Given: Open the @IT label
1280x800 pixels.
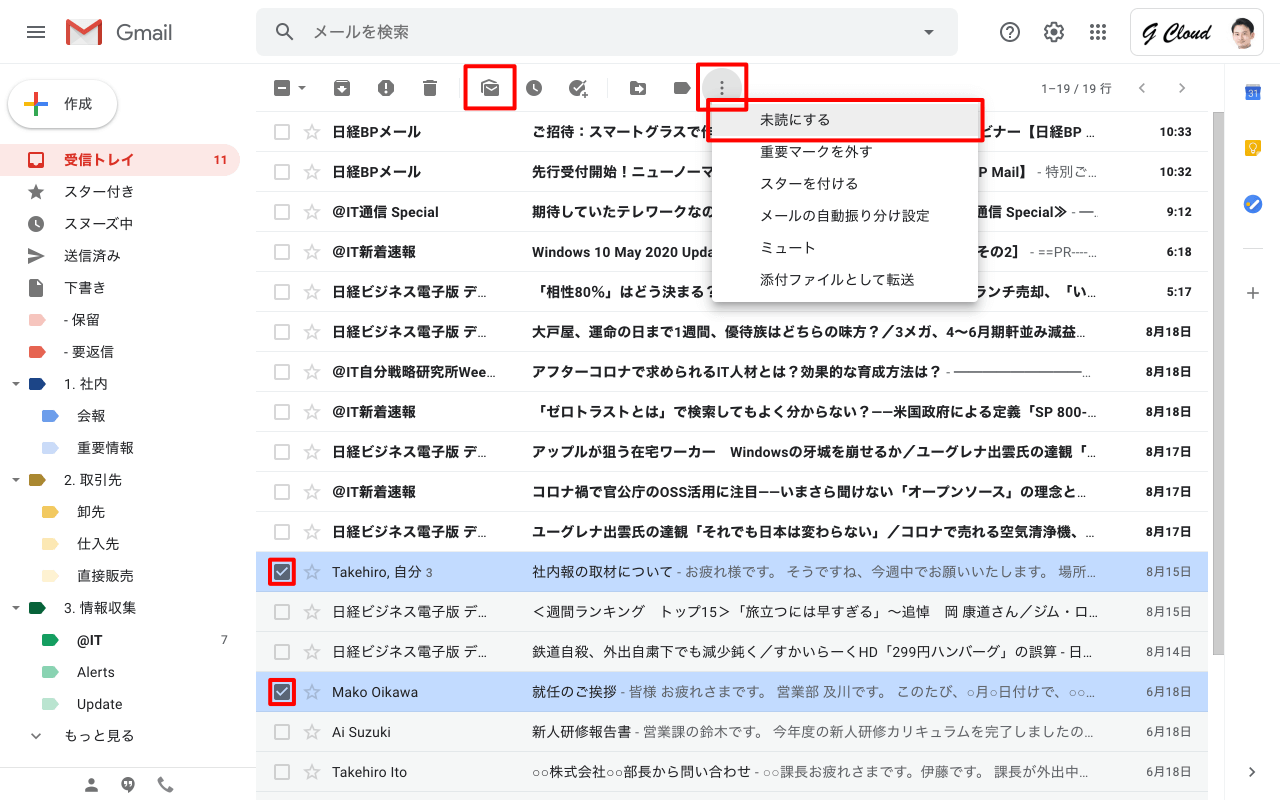Looking at the screenshot, I should 120,640.
